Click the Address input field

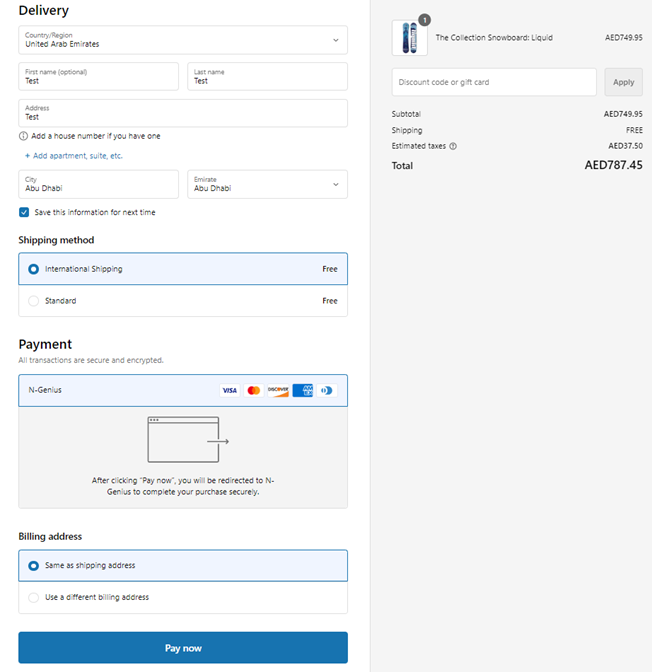tap(183, 113)
